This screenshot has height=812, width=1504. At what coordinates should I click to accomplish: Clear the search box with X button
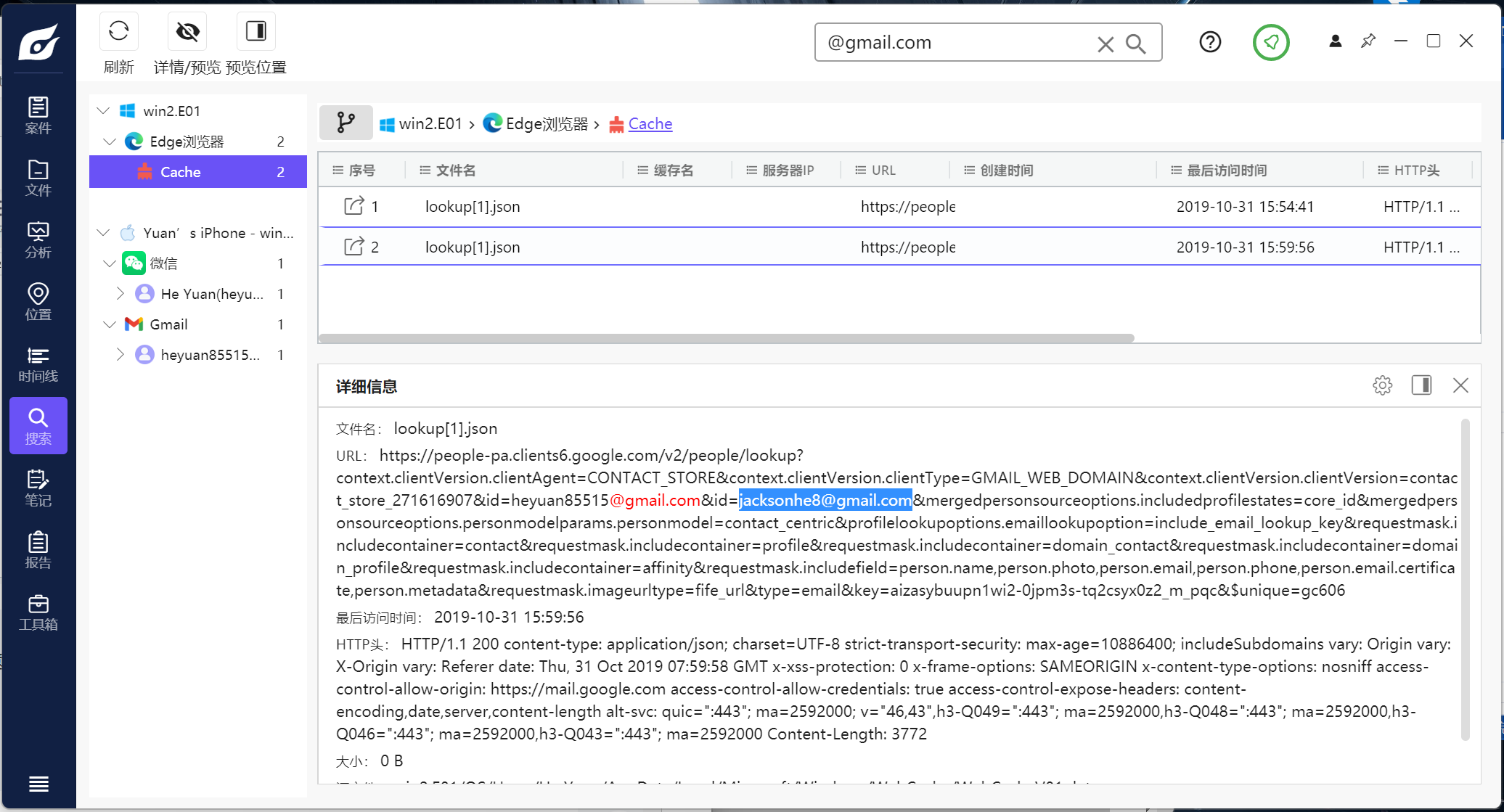(1105, 44)
